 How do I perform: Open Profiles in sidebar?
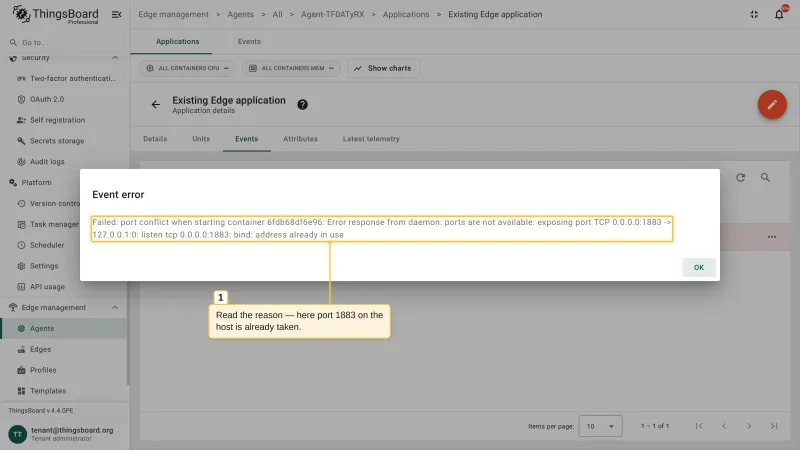[64, 370]
